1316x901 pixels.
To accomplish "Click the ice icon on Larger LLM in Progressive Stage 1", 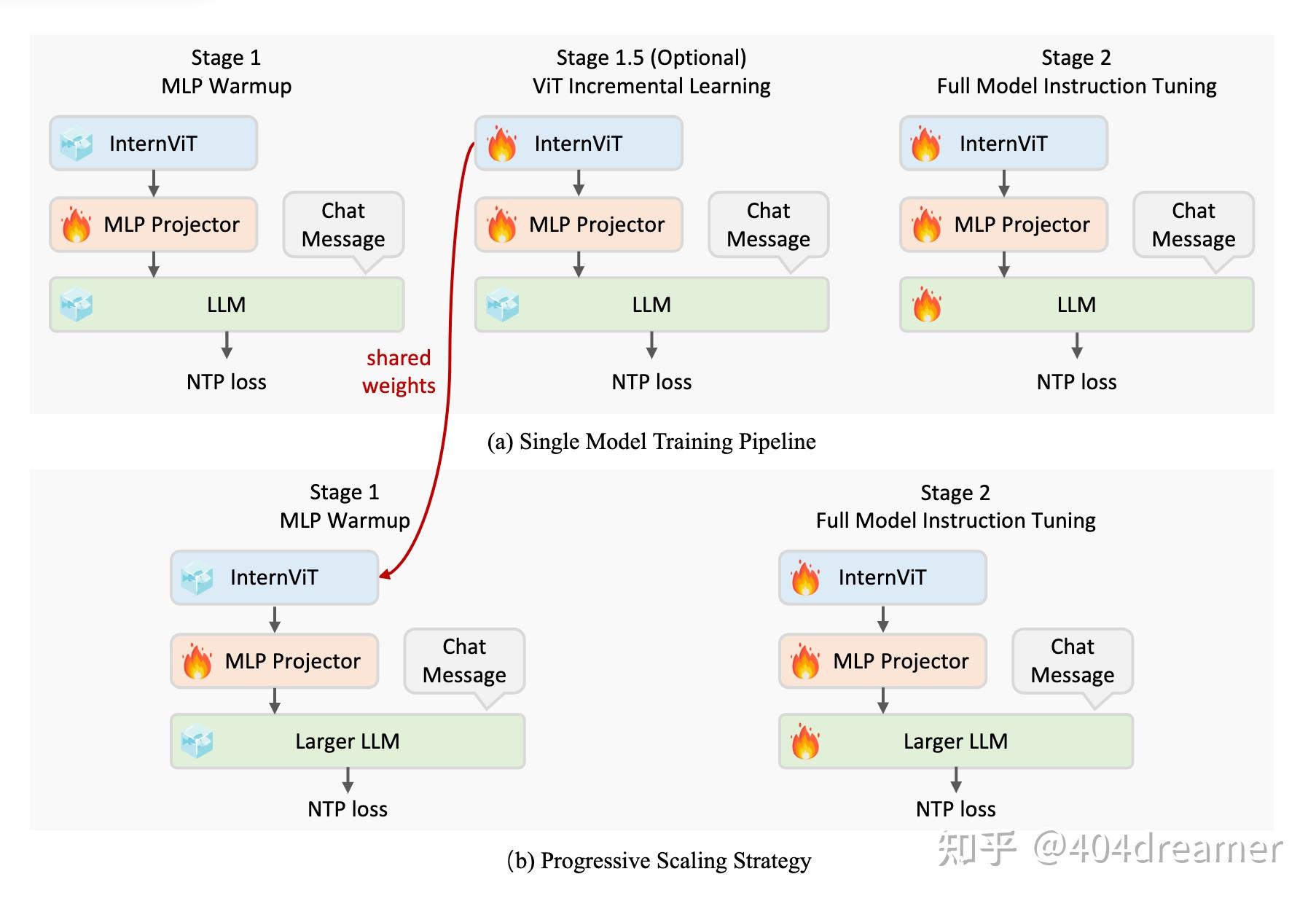I will click(x=197, y=741).
